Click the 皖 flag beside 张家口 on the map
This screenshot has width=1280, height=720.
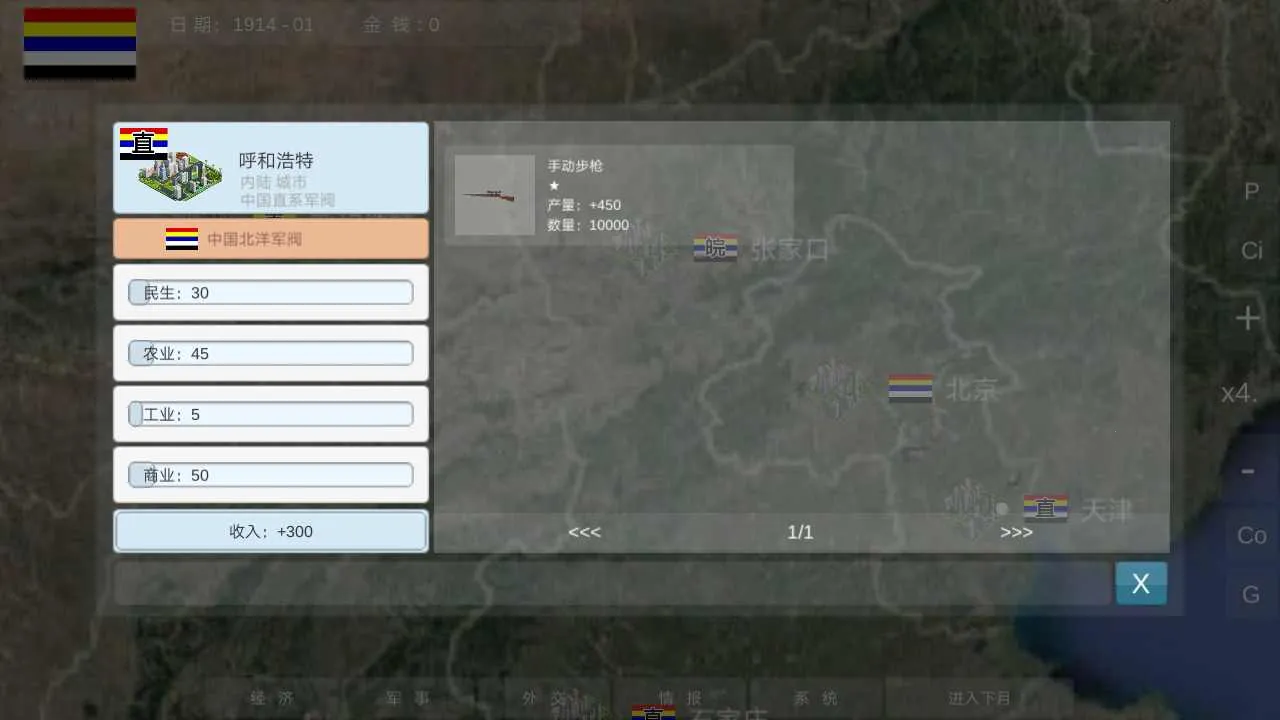pyautogui.click(x=716, y=249)
